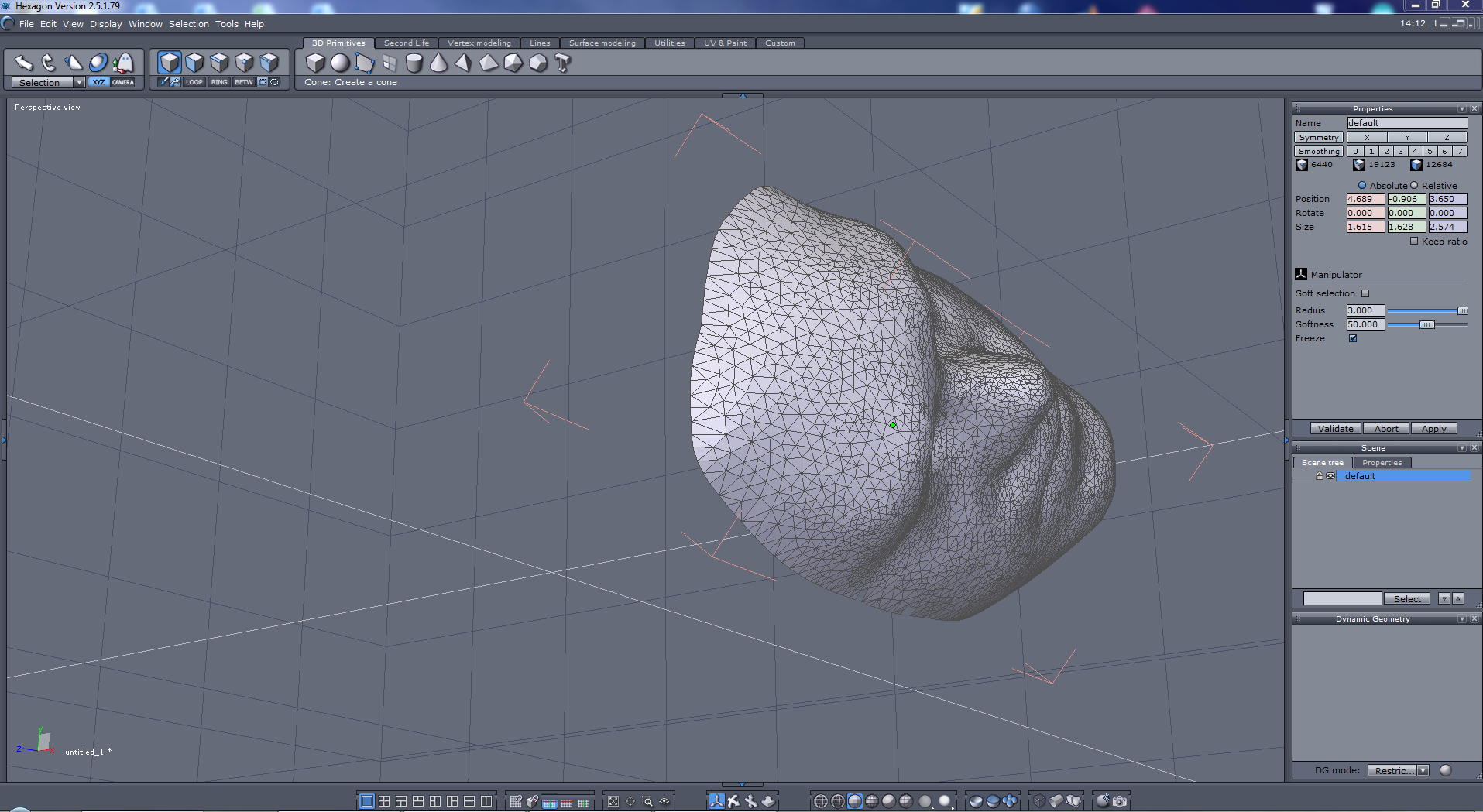Switch to the Surface modeling tab
Viewport: 1483px width, 812px height.
[602, 43]
